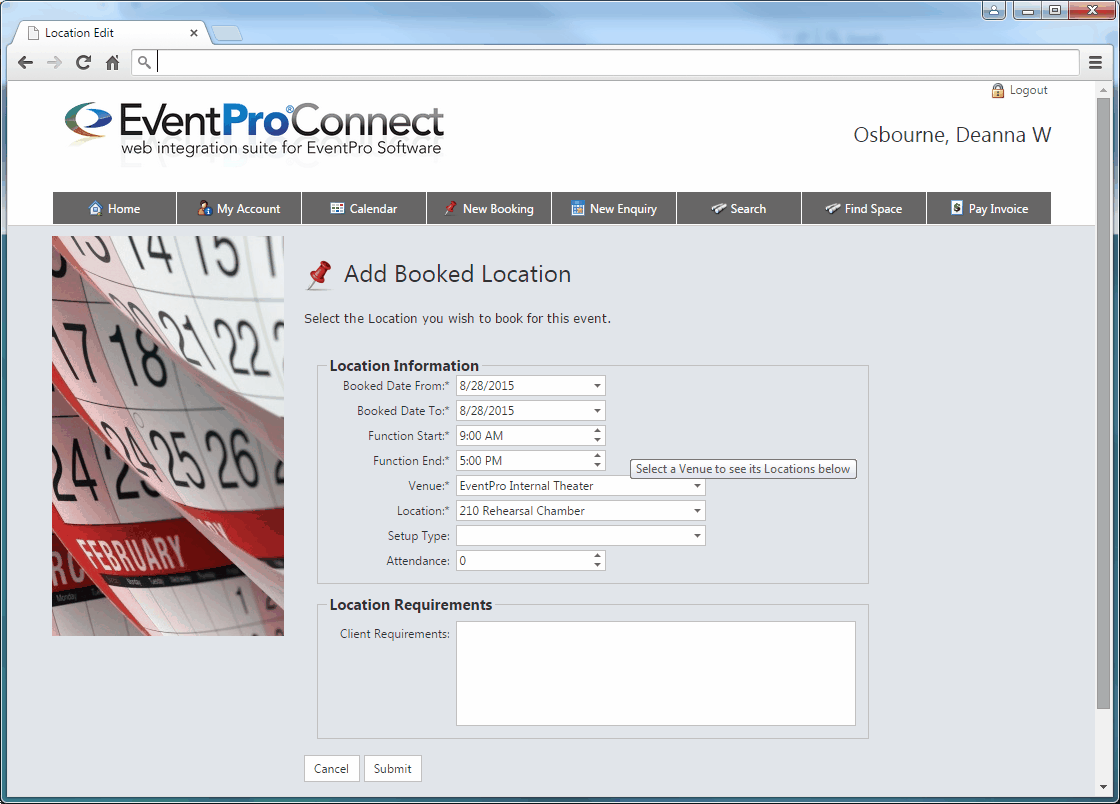Viewport: 1120px width, 804px height.
Task: Click the Chrome user profile icon
Action: click(x=994, y=11)
